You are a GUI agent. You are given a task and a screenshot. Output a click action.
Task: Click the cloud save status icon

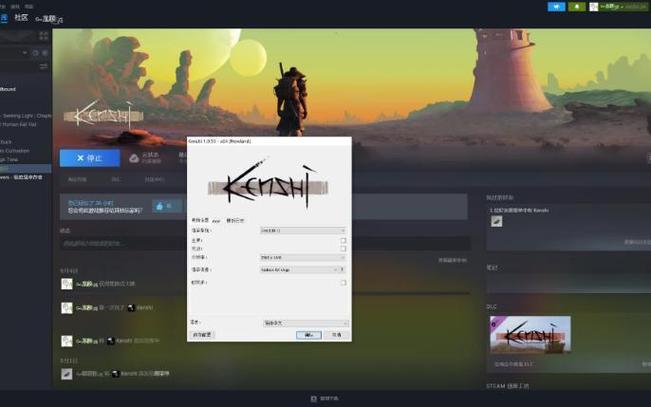click(x=134, y=158)
